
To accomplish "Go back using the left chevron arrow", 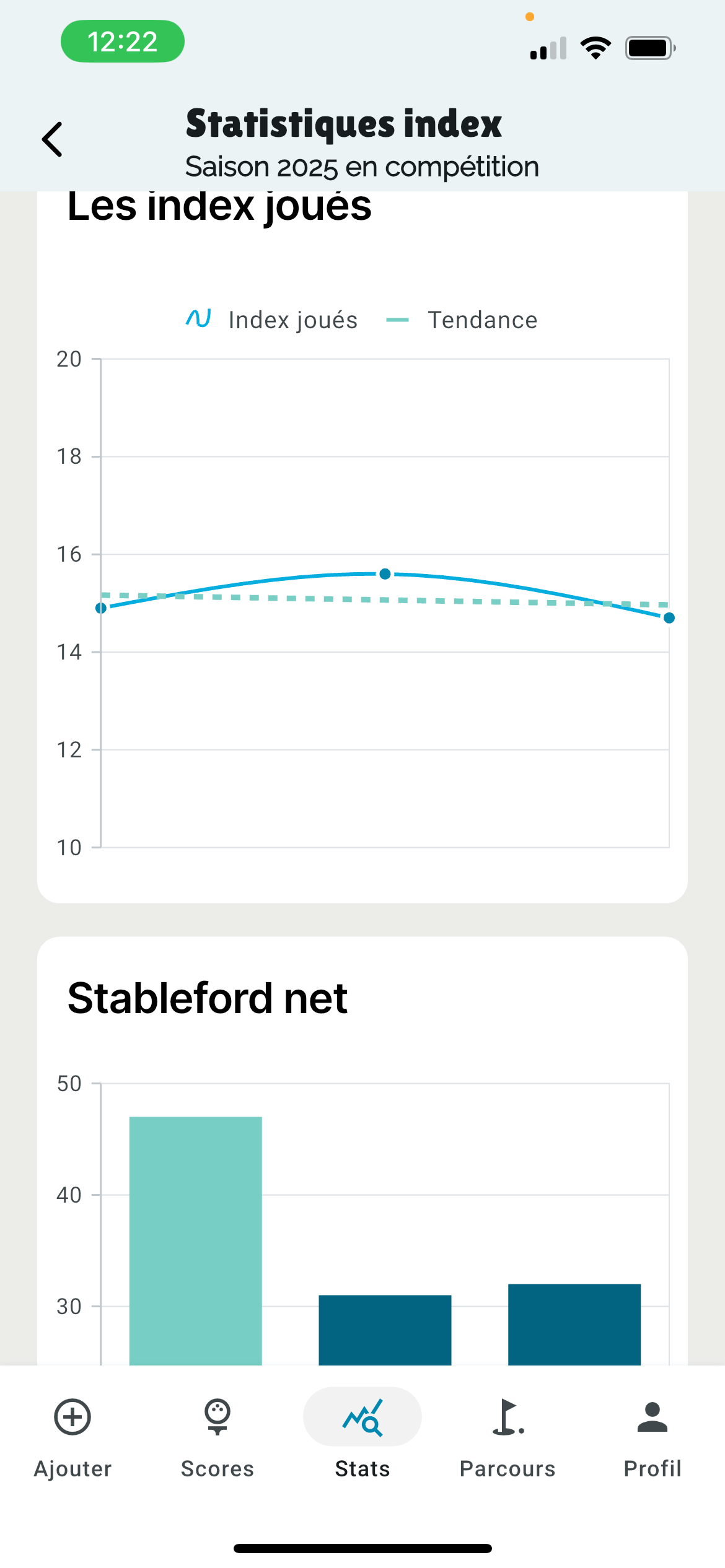I will click(52, 139).
